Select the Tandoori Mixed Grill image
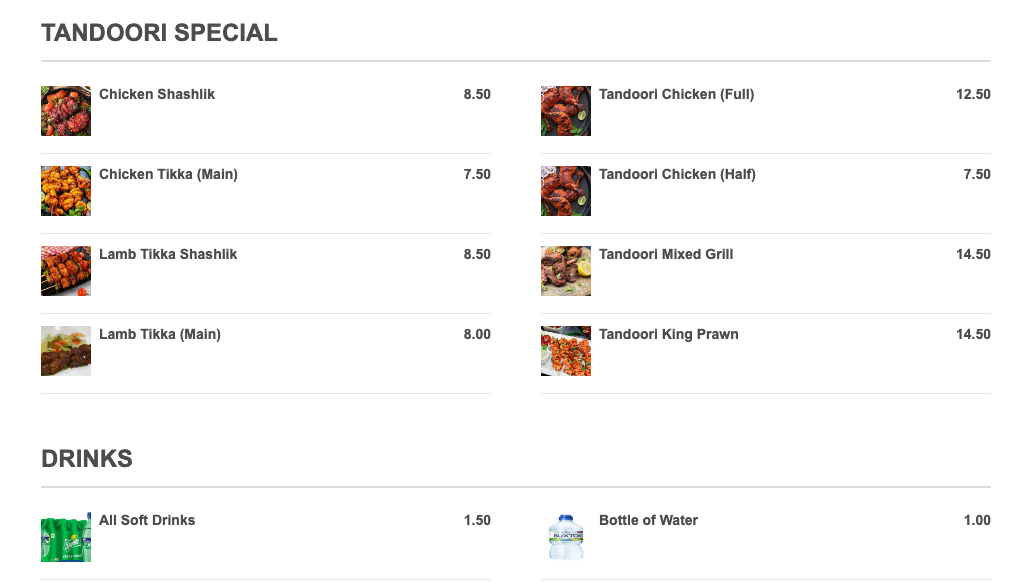The width and height of the screenshot is (1034, 588). 566,271
